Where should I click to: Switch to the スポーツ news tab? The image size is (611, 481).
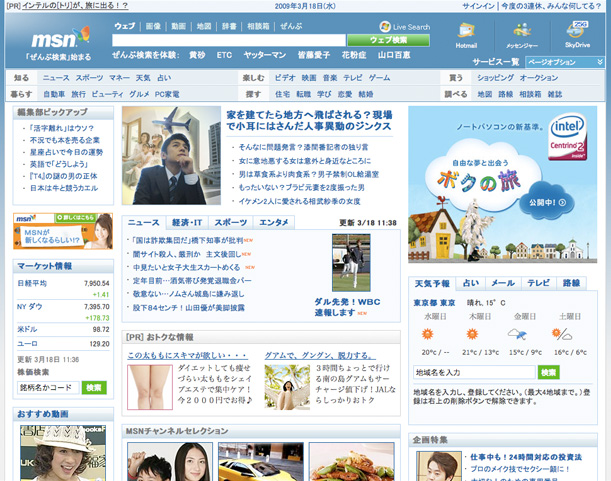tap(231, 223)
